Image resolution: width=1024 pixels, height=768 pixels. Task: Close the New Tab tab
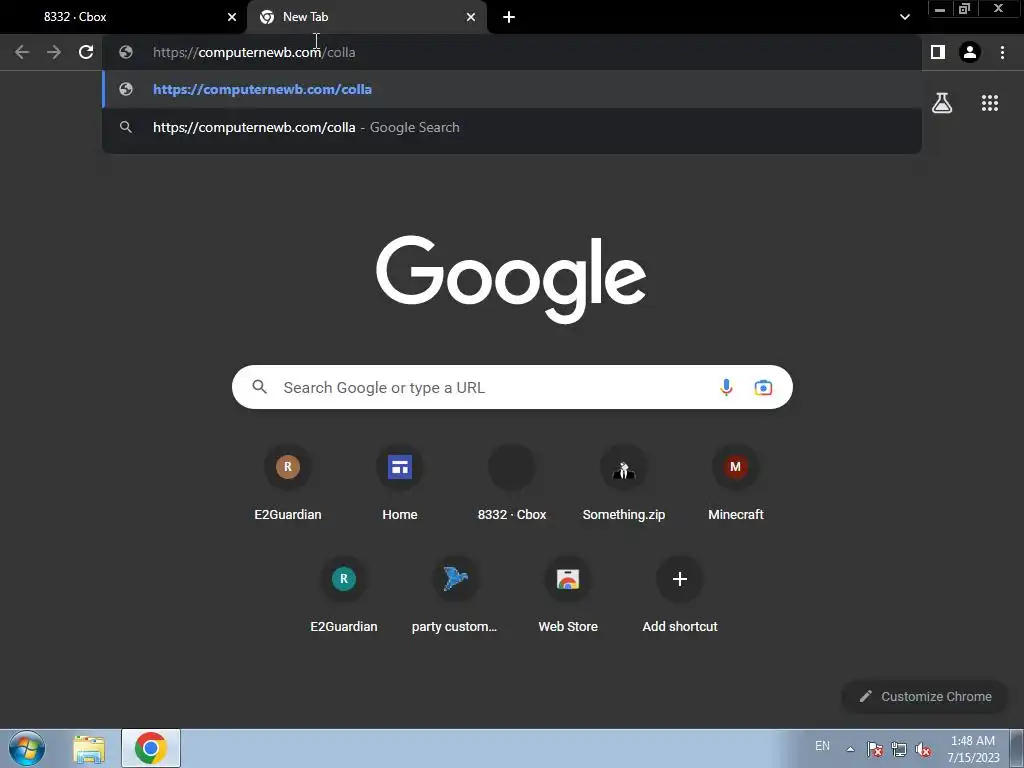(471, 17)
